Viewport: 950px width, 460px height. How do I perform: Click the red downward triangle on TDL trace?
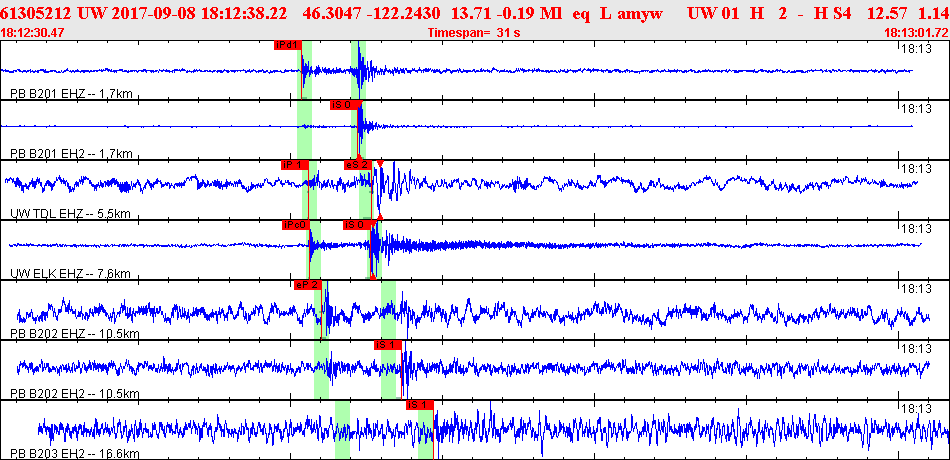pos(380,164)
